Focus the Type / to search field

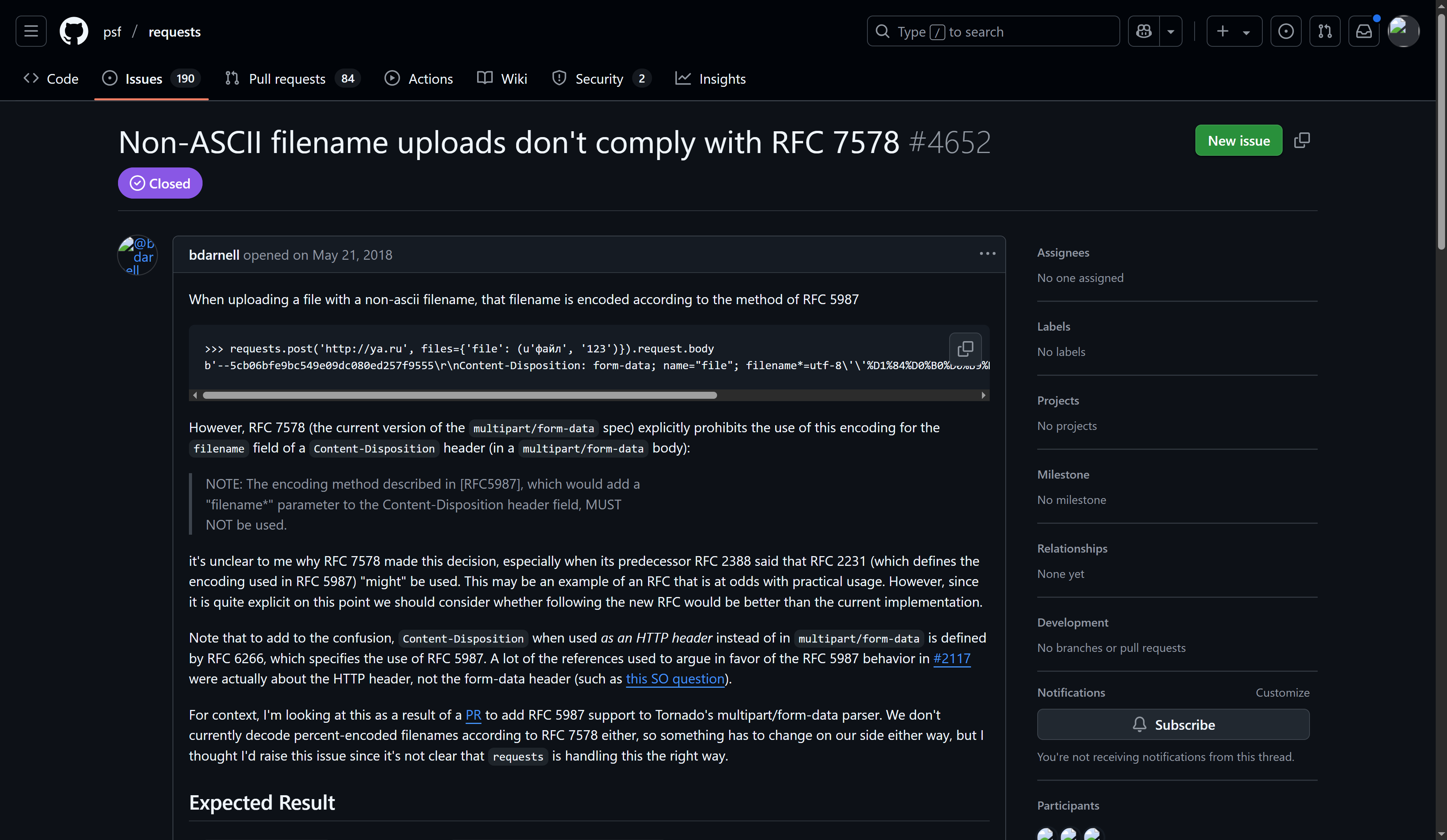tap(992, 32)
